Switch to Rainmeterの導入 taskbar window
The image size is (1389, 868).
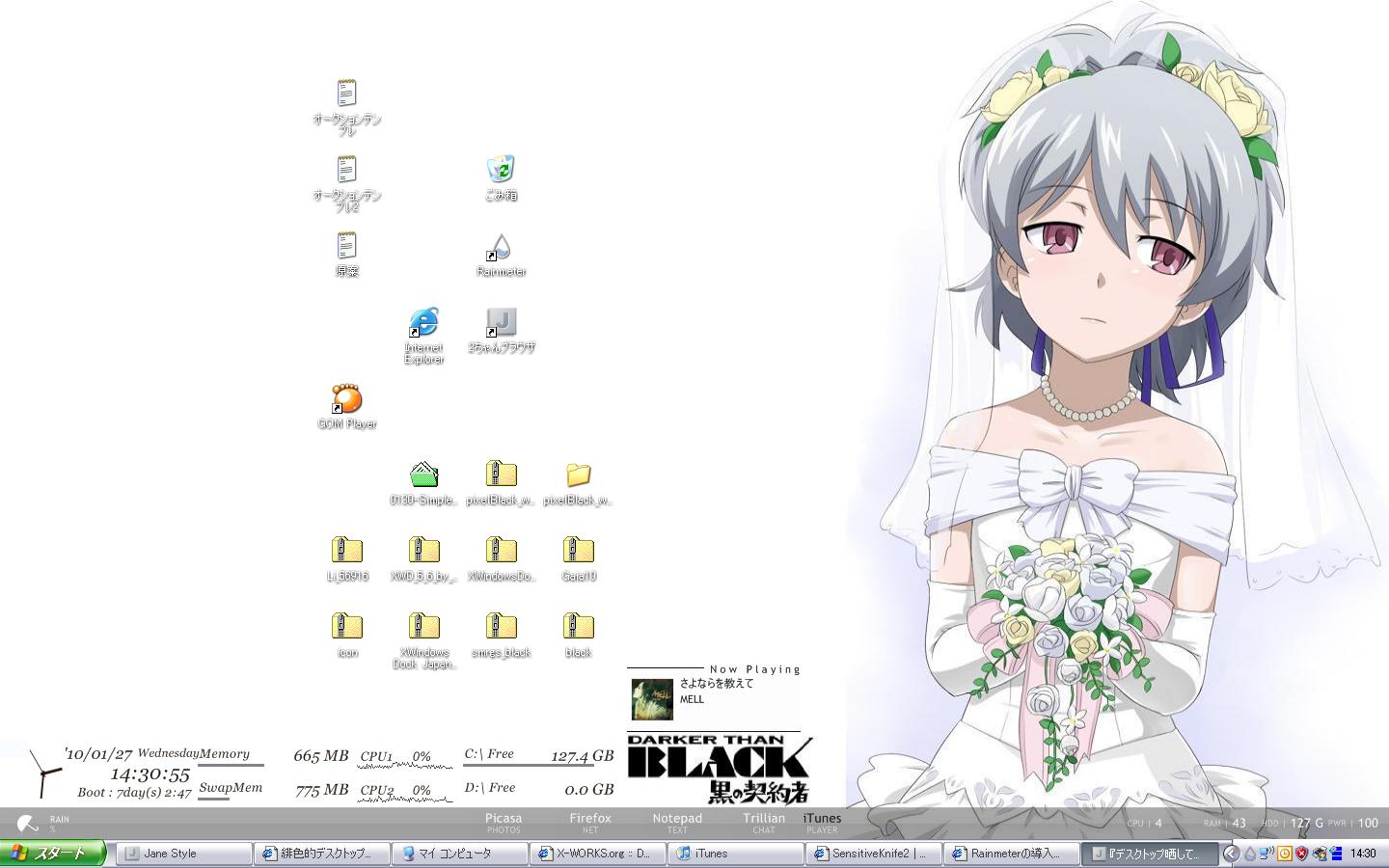[x=1012, y=854]
